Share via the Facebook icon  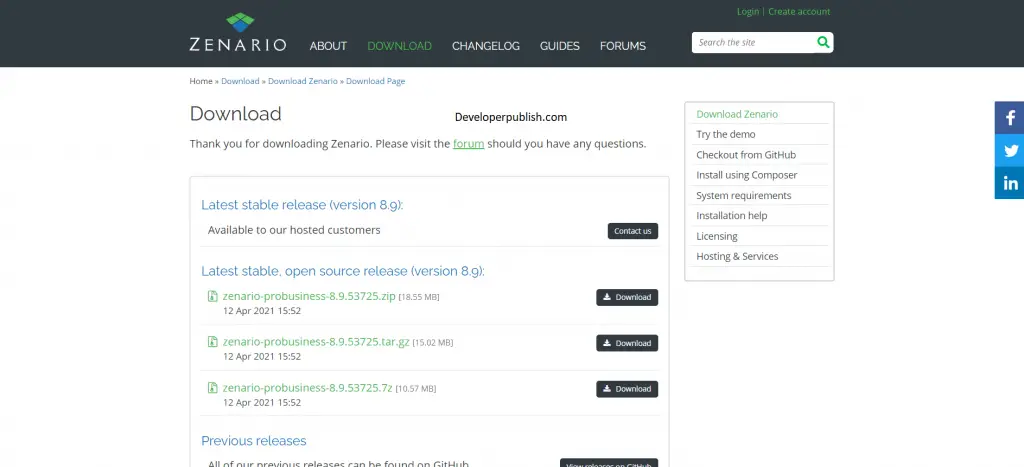click(1010, 118)
